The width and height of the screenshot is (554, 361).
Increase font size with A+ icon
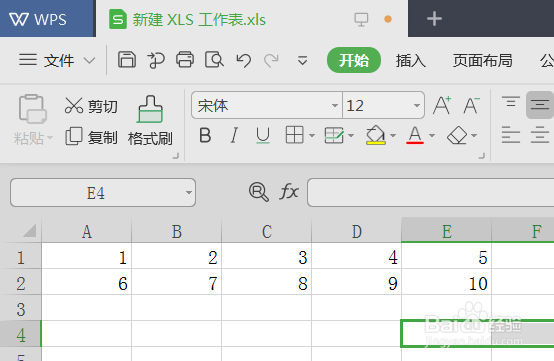click(x=442, y=105)
